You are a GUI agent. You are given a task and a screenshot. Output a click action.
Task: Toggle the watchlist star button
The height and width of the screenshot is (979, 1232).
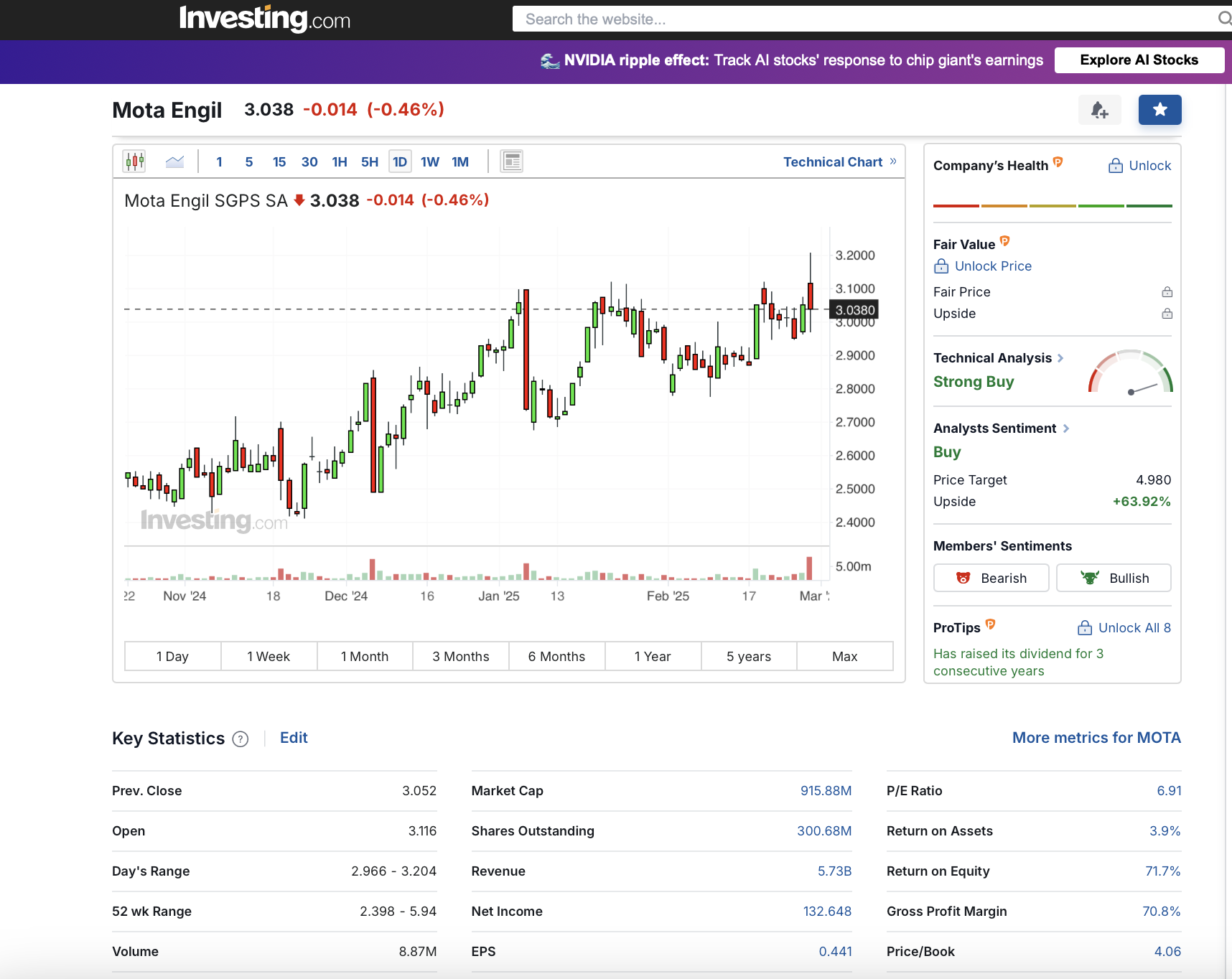[1159, 110]
